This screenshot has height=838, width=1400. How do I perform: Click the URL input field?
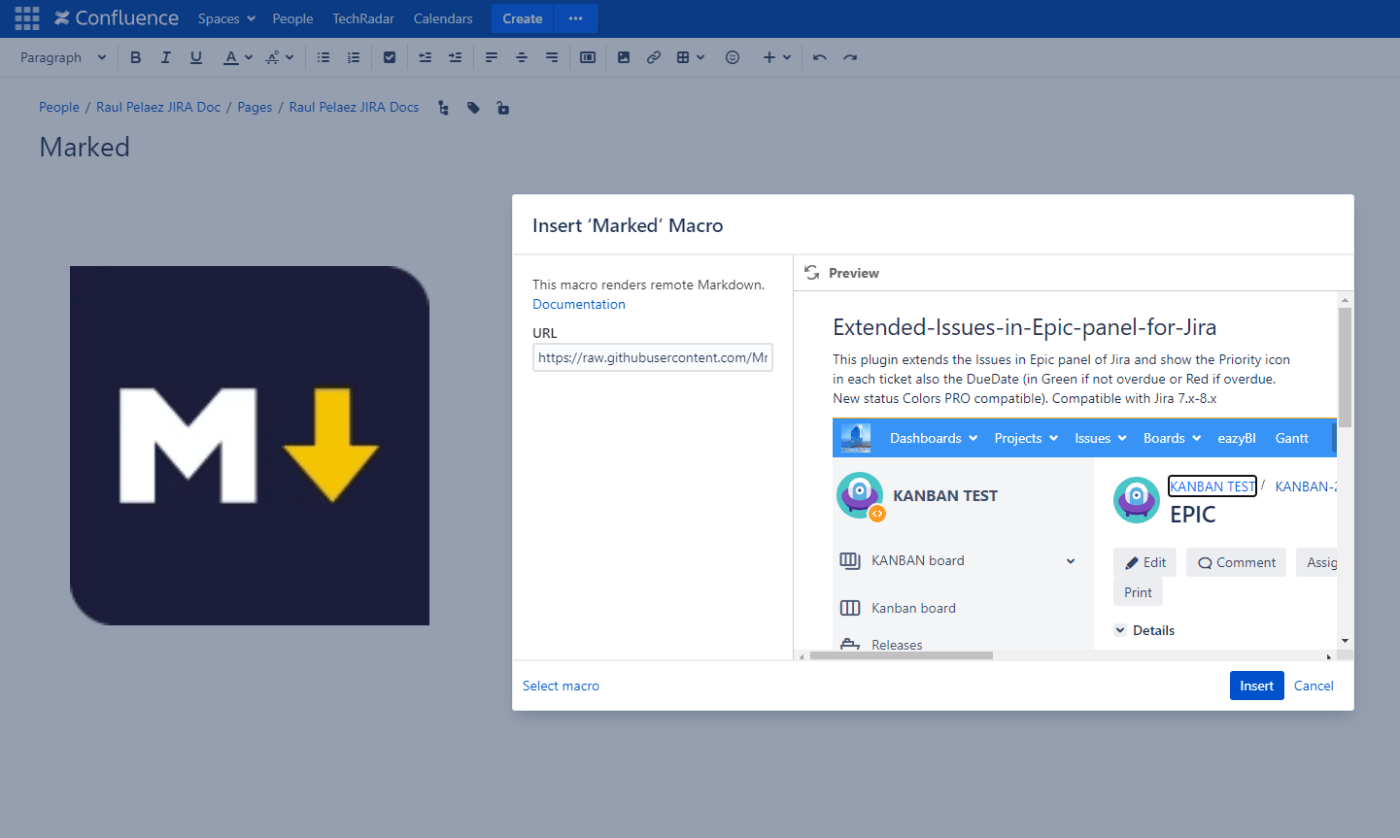tap(652, 357)
